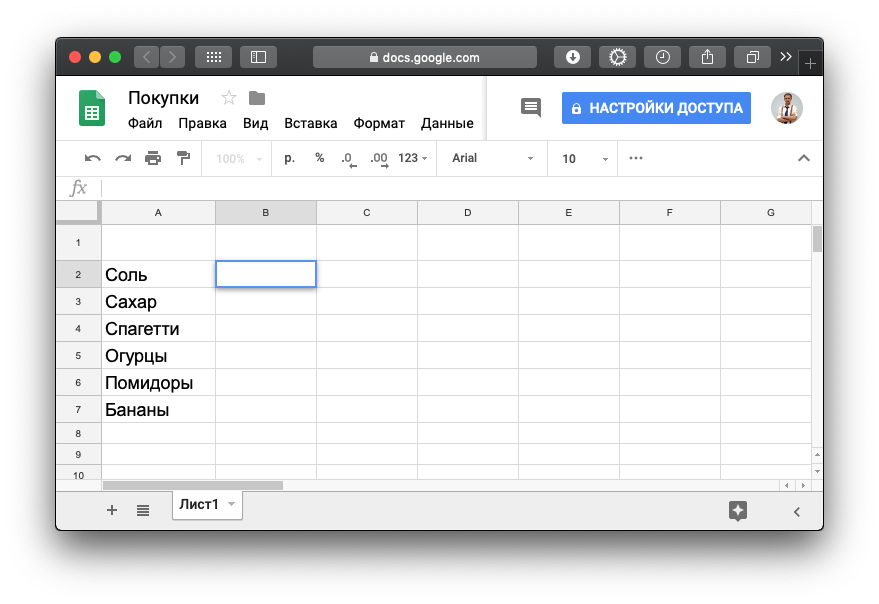Increase decimal places

tap(377, 158)
